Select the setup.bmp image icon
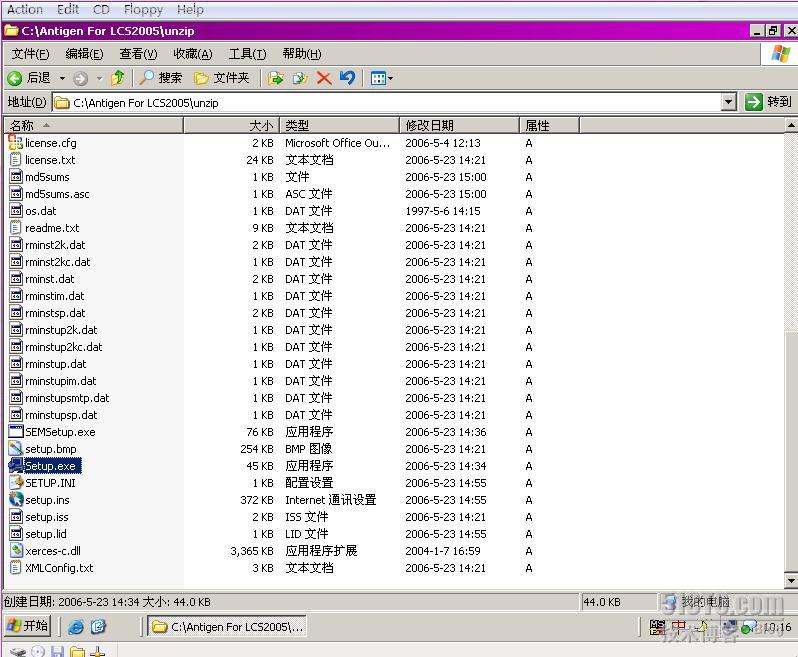798x657 pixels. point(16,448)
